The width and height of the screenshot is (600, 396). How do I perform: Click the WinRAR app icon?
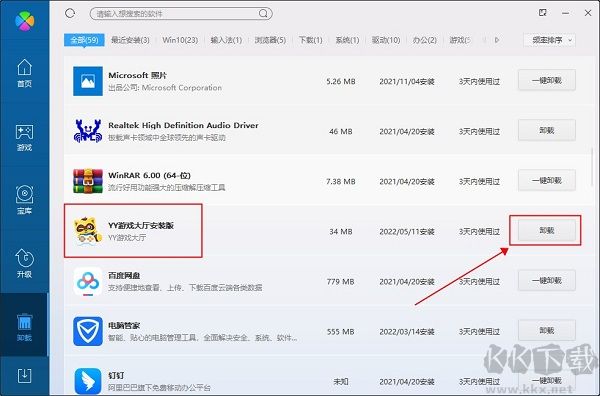tap(88, 181)
